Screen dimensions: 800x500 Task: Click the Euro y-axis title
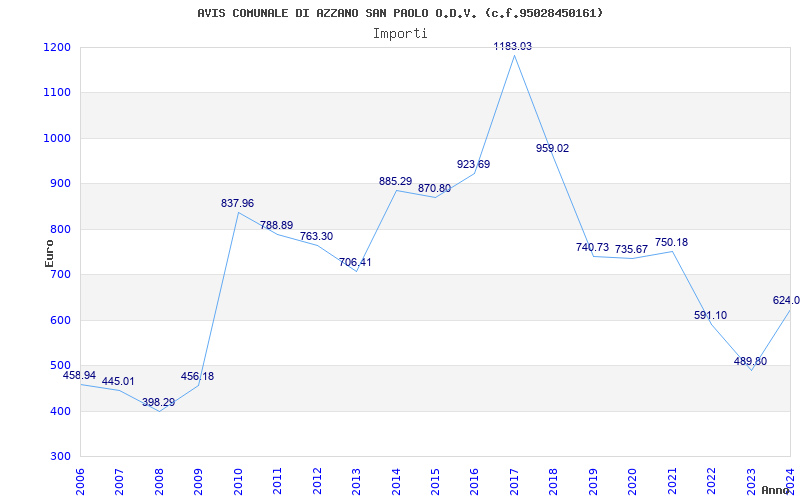49,254
